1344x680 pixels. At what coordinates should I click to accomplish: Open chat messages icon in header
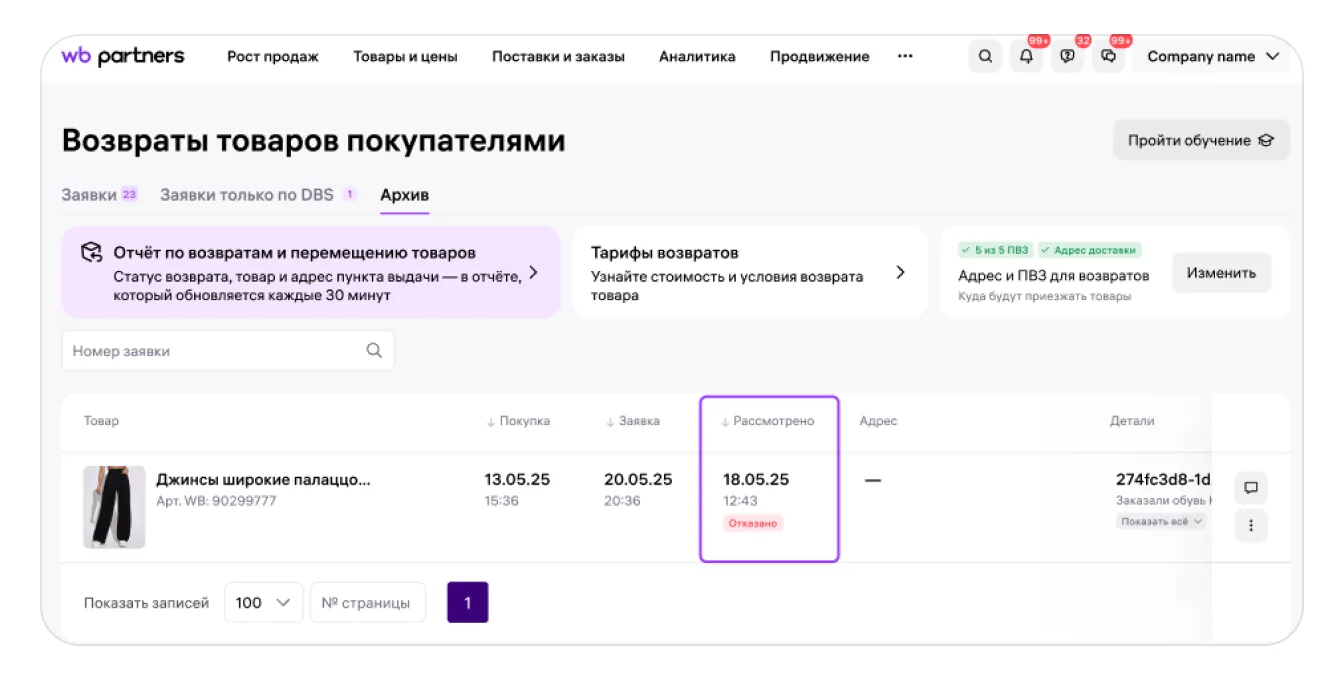(x=1109, y=57)
